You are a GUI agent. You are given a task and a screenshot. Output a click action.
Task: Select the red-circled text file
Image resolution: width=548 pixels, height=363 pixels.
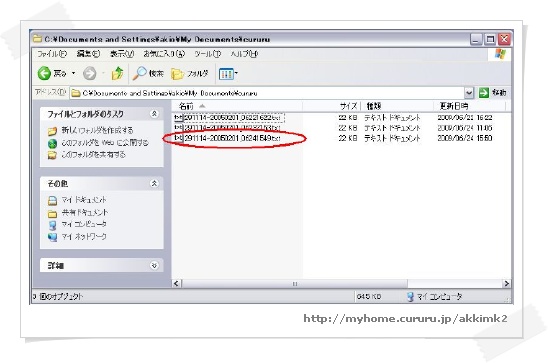point(227,138)
